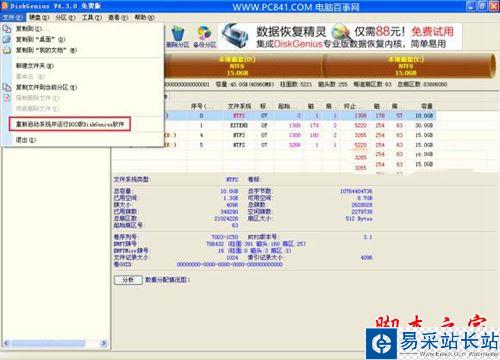Select 重新启动系统并运行DOS版DiskGenius软件 entry
The width and height of the screenshot is (500, 360).
70,124
